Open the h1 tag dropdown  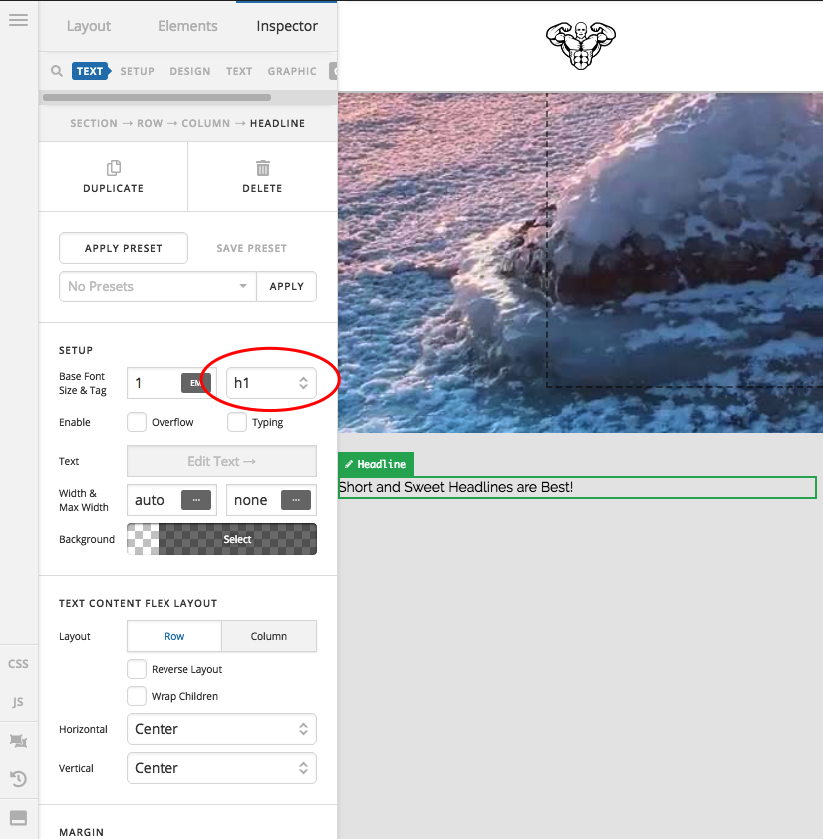pos(271,383)
